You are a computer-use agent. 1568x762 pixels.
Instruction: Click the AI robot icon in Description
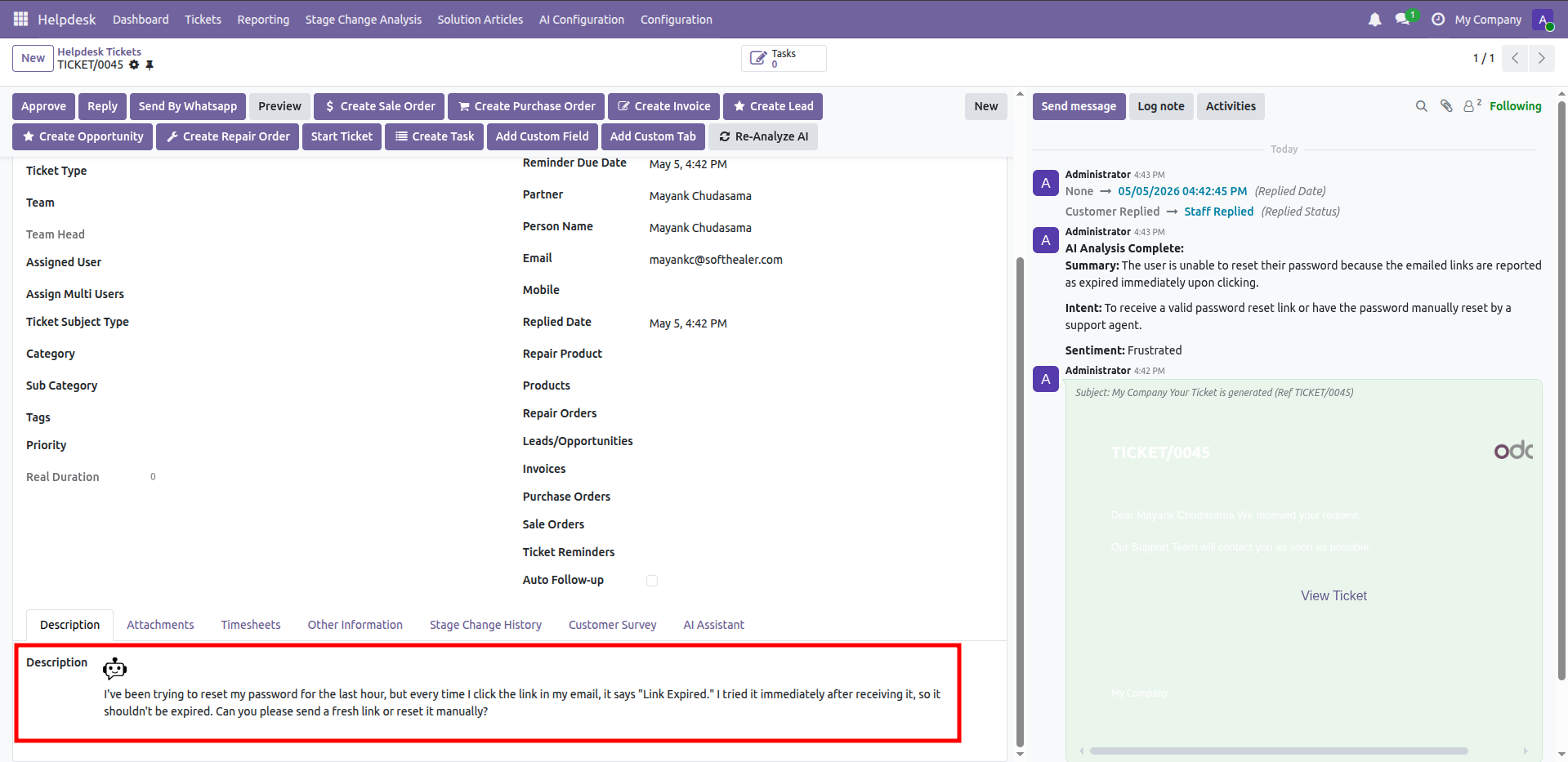point(114,669)
